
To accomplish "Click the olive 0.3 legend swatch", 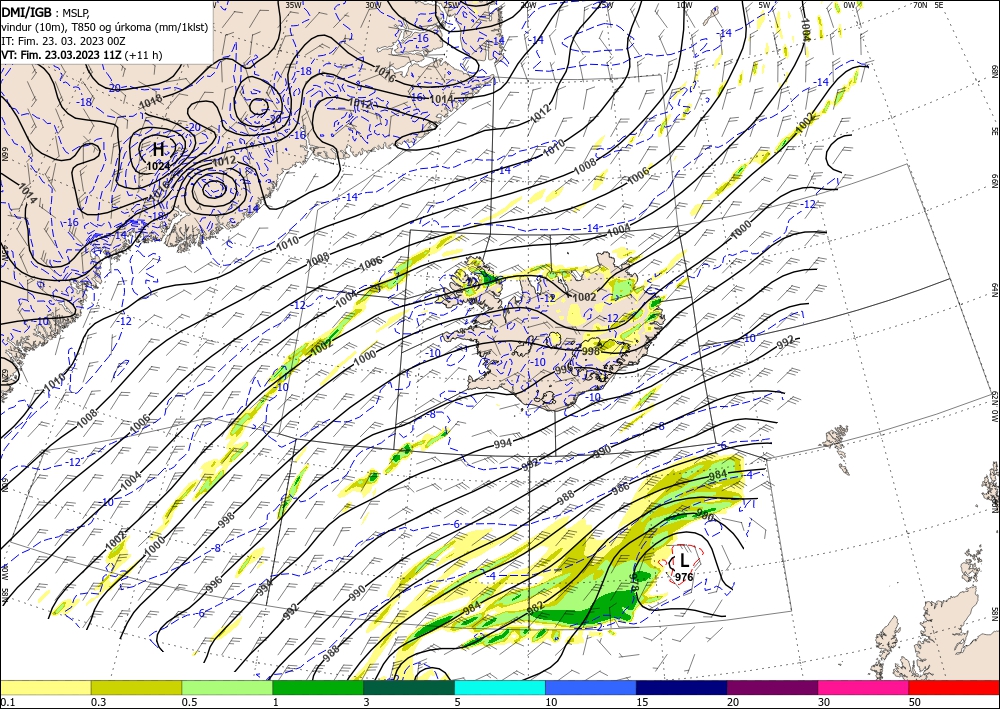I will point(136,688).
